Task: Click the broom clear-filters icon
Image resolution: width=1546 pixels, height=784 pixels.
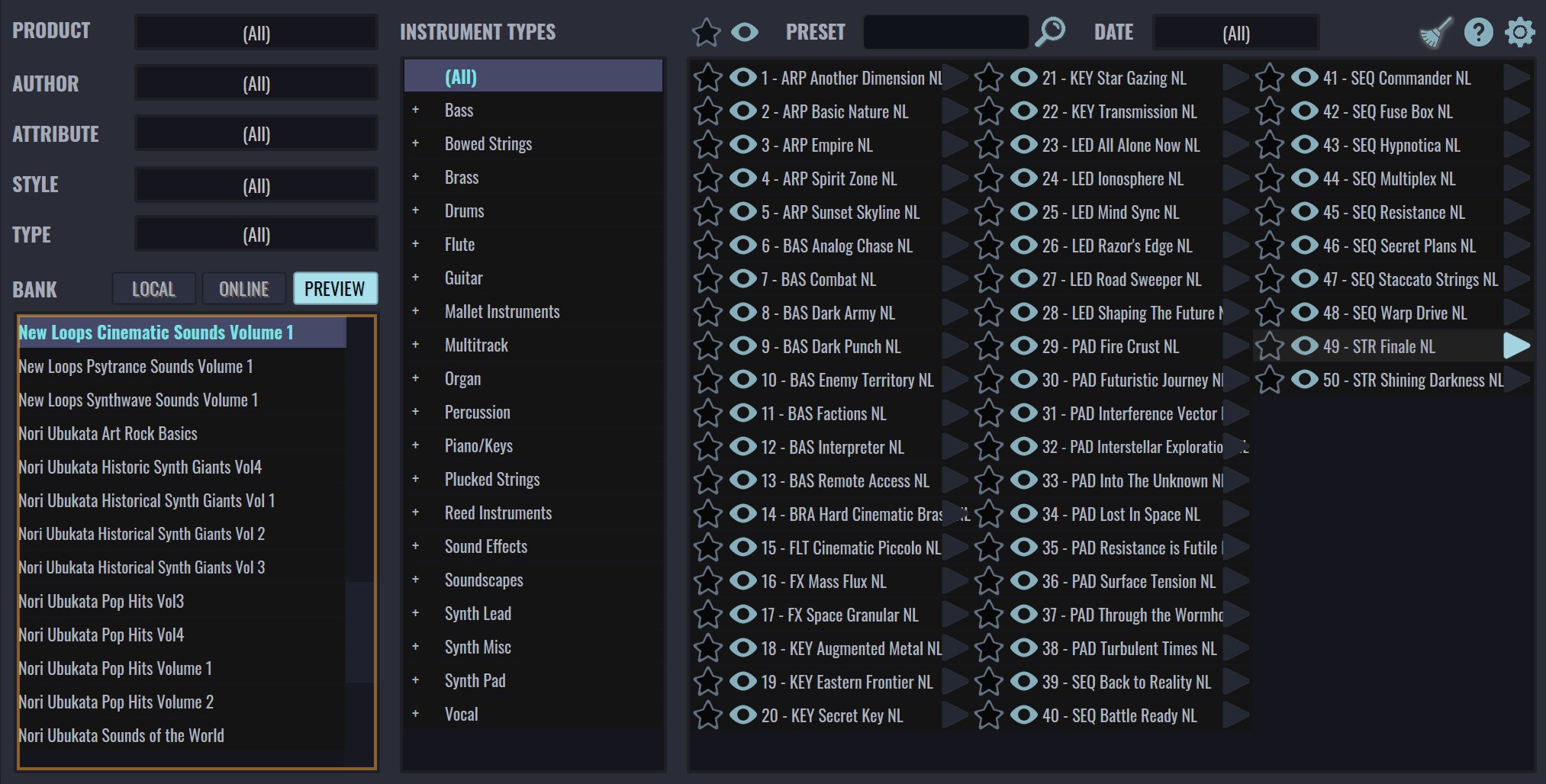Action: [1435, 33]
